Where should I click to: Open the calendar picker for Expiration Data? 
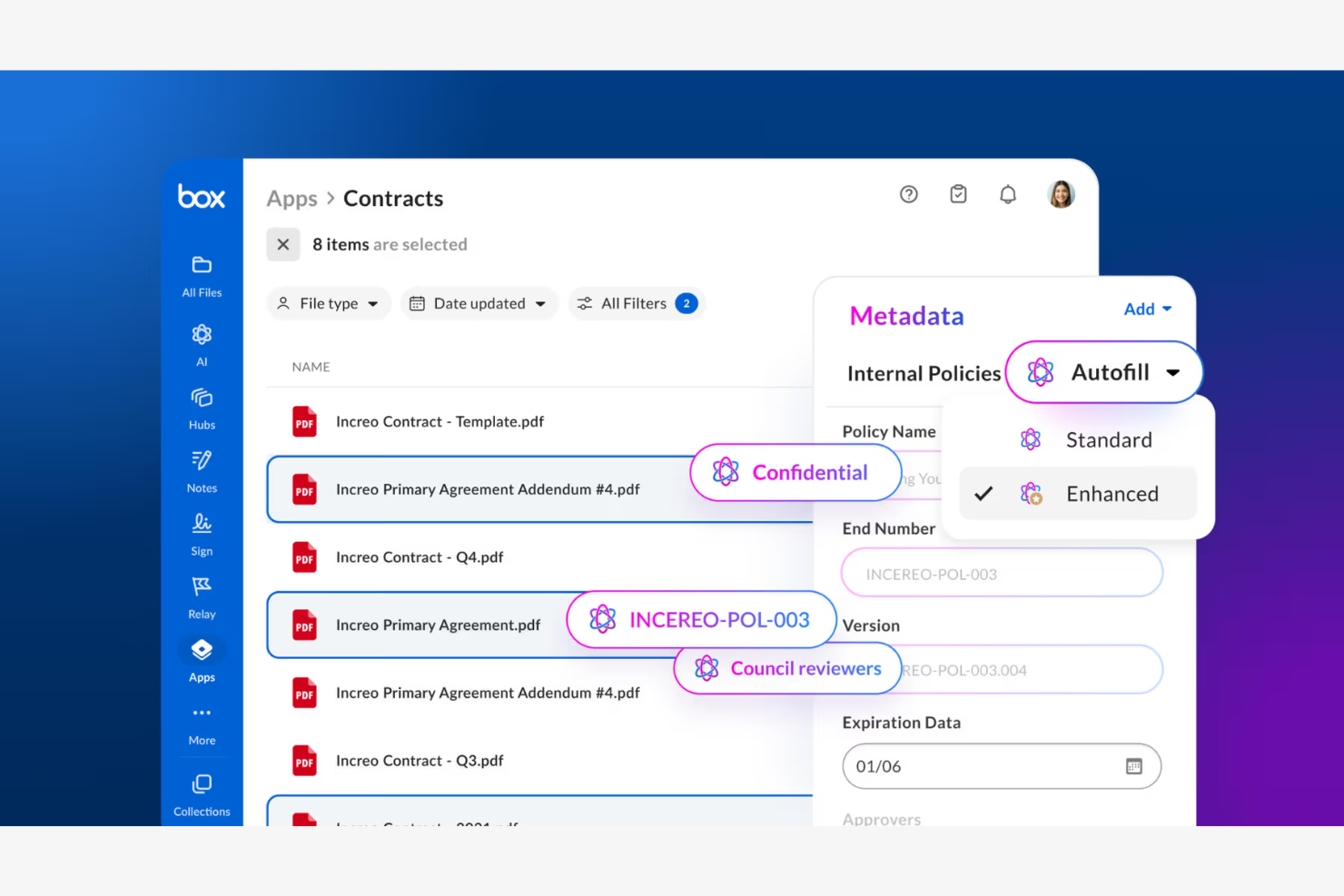(1133, 766)
